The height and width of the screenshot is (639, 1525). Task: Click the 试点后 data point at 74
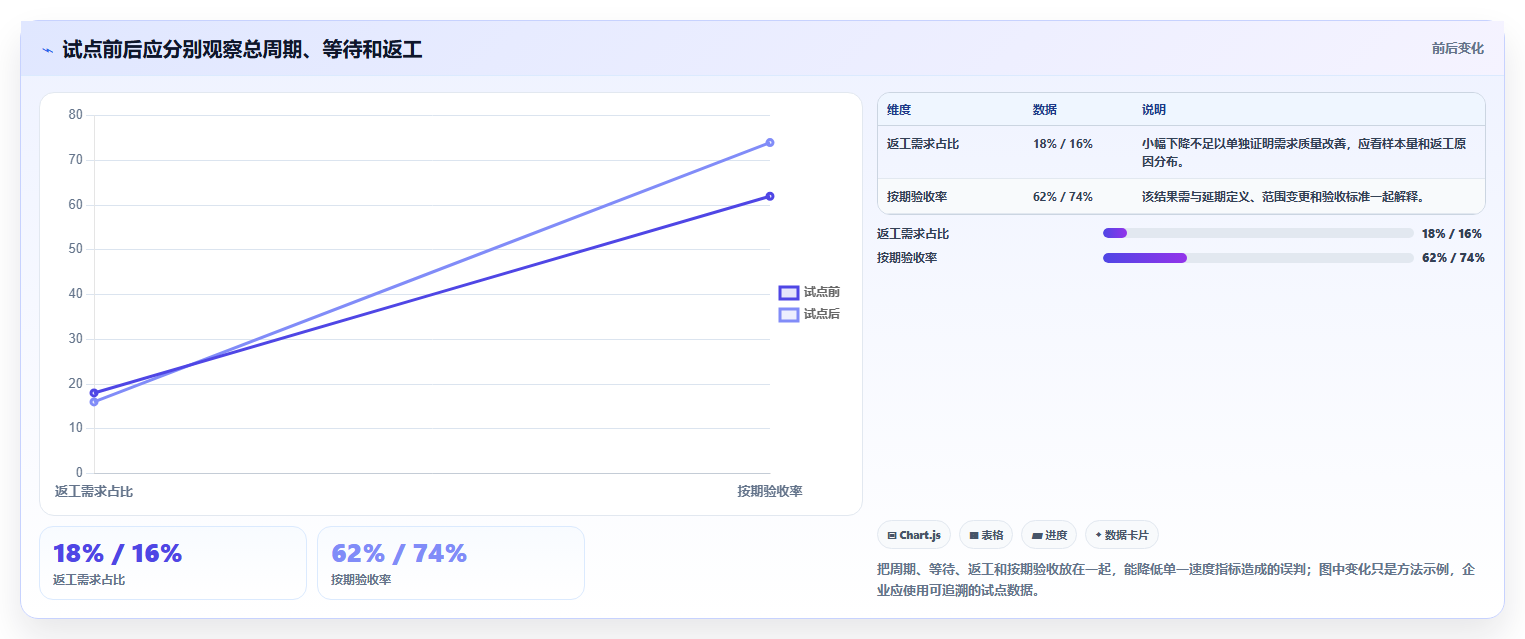[770, 142]
